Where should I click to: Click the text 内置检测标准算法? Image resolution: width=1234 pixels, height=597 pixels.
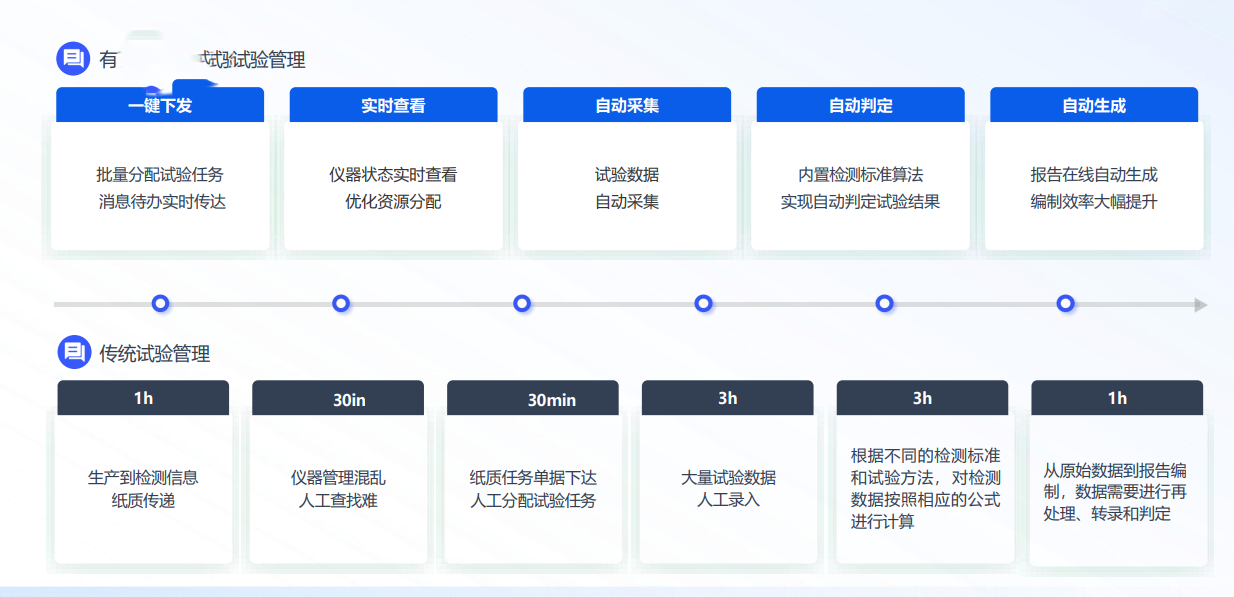[x=861, y=175]
